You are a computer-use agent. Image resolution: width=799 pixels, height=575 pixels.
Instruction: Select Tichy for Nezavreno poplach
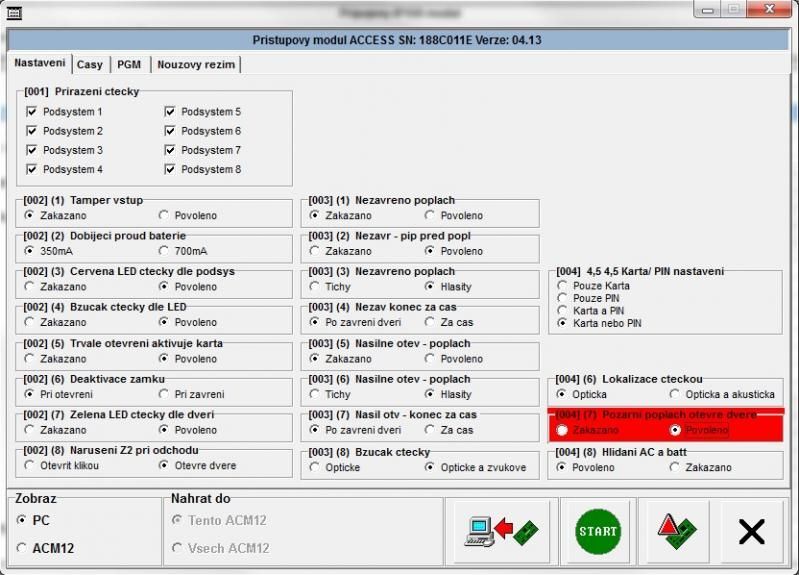(x=316, y=287)
